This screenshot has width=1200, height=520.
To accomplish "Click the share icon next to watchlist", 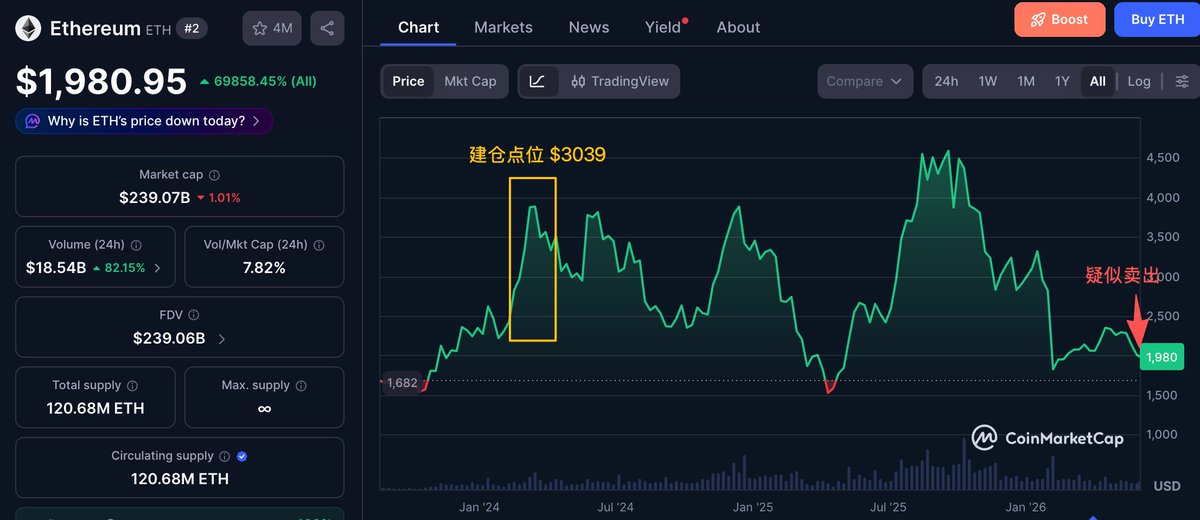I will coord(327,29).
